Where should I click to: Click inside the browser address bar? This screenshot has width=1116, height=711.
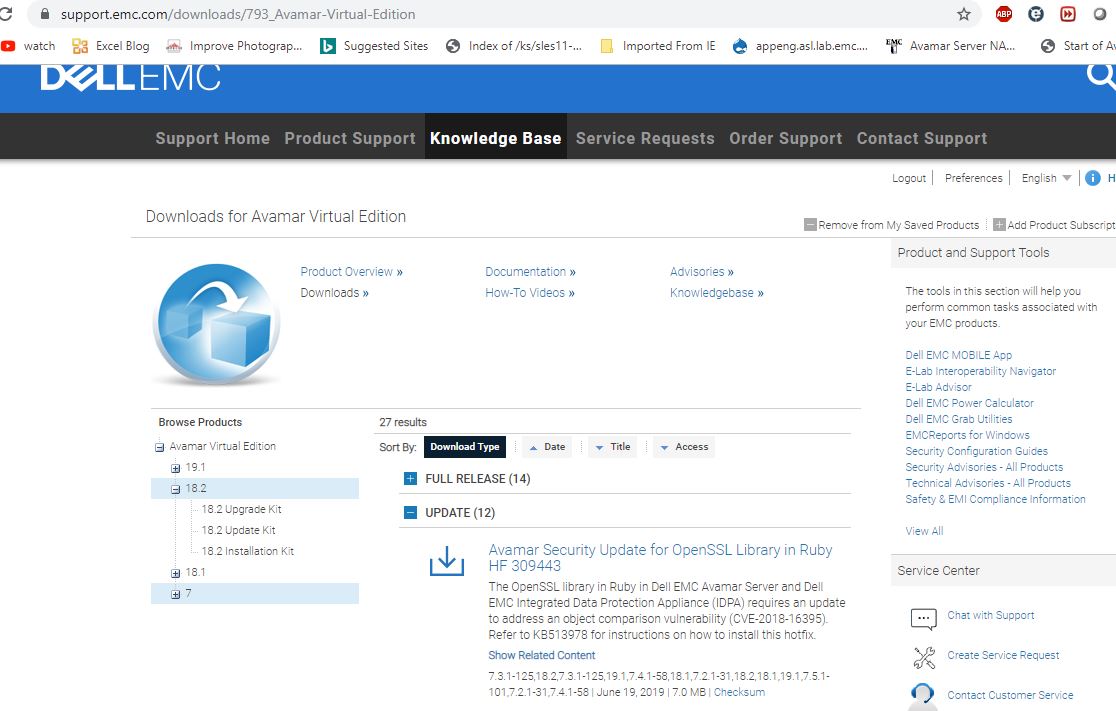(x=300, y=14)
